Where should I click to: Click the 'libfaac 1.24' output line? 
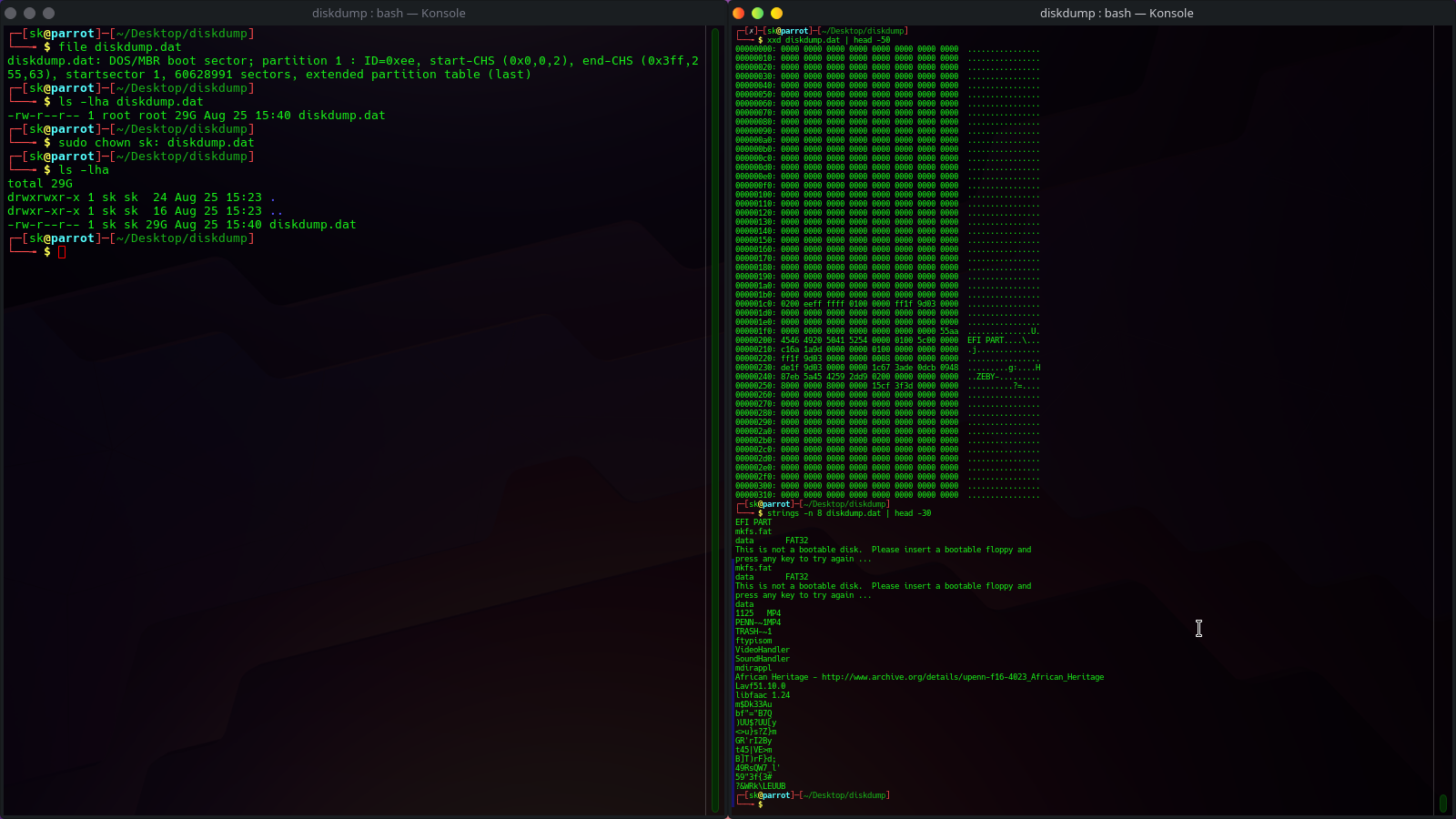tap(763, 695)
